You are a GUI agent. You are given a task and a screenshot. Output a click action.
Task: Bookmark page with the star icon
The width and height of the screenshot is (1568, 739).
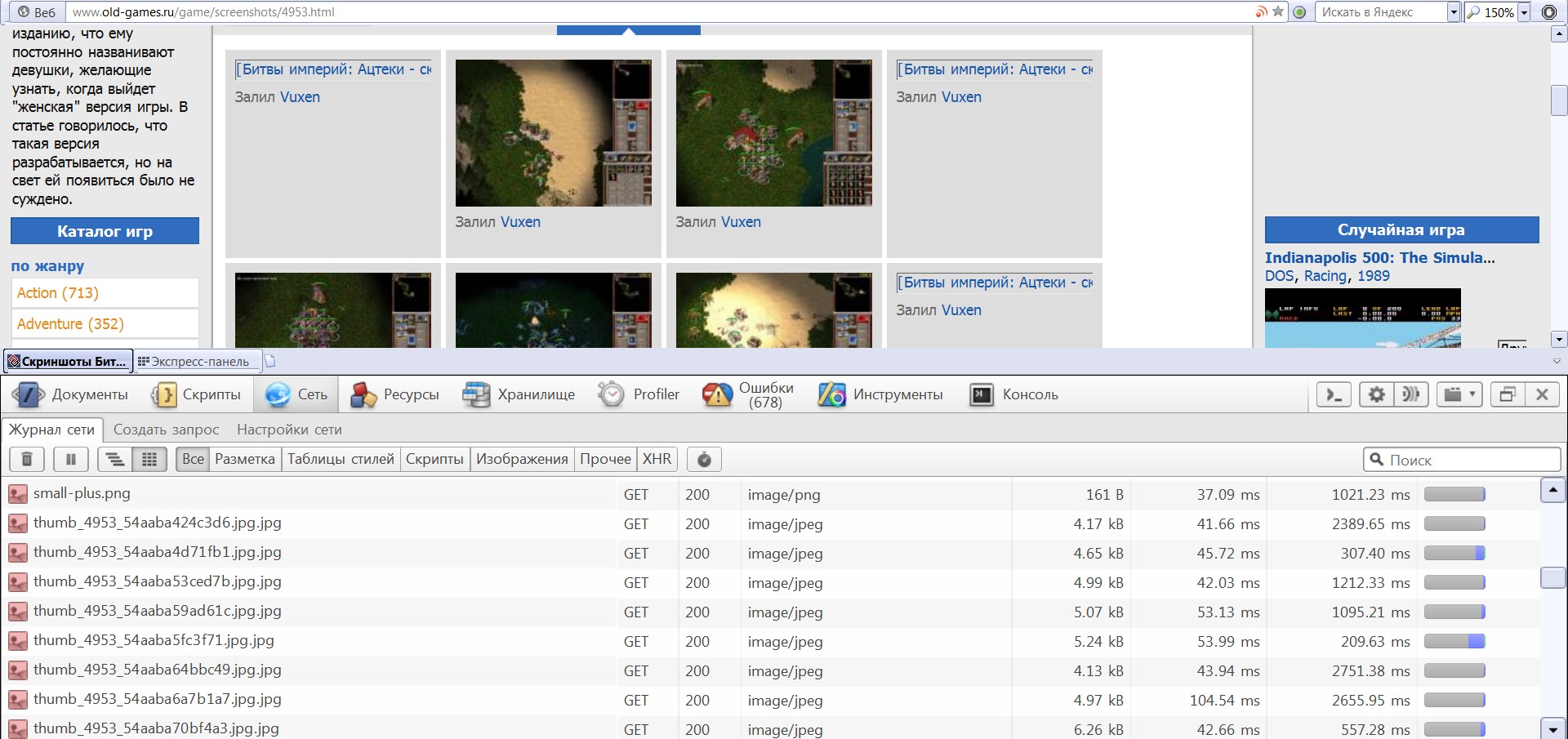coord(1278,12)
